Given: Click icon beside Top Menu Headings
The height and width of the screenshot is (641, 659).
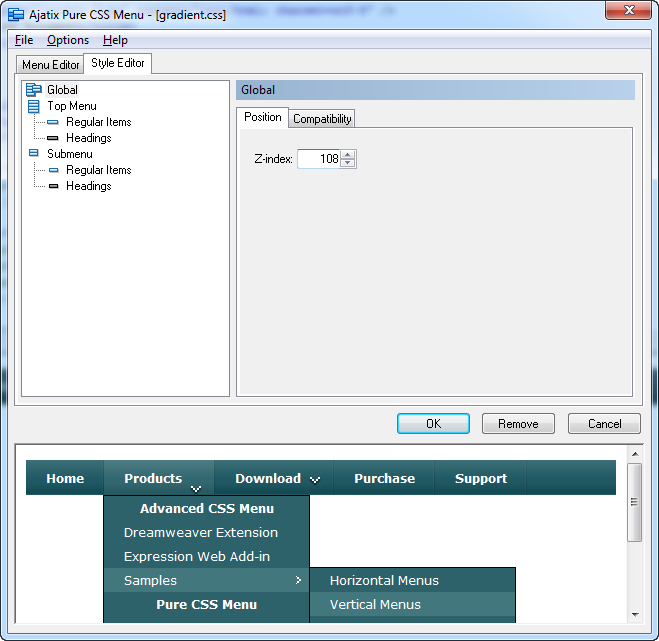Looking at the screenshot, I should tap(53, 138).
